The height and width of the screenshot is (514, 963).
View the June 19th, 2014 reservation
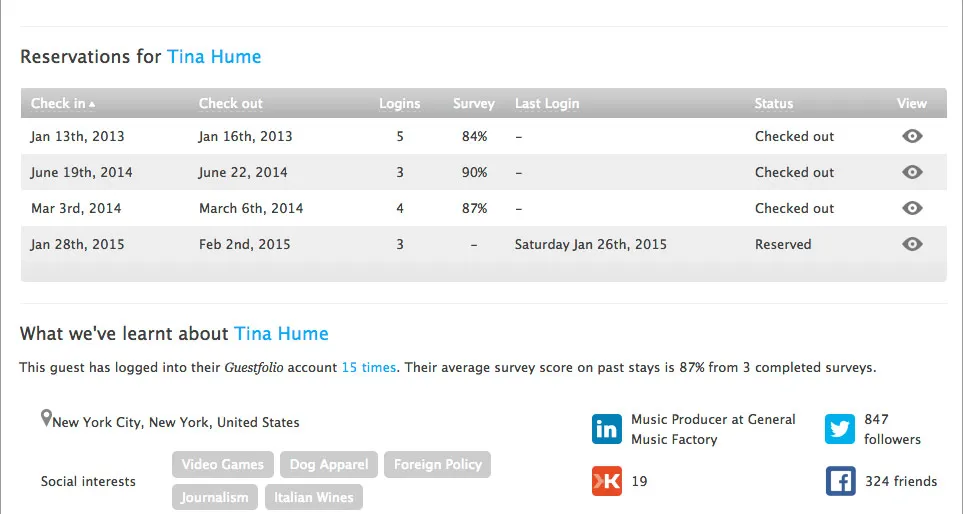(x=911, y=172)
